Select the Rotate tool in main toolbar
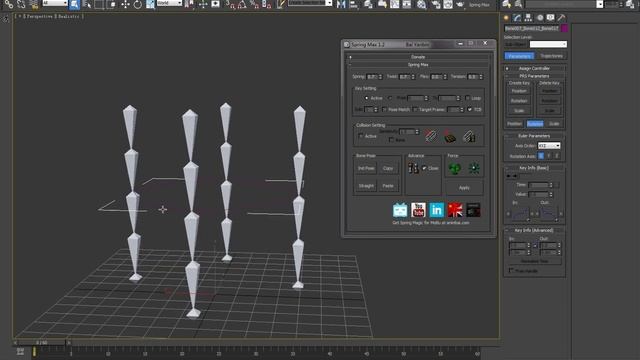This screenshot has width=640, height=360. (x=138, y=4)
